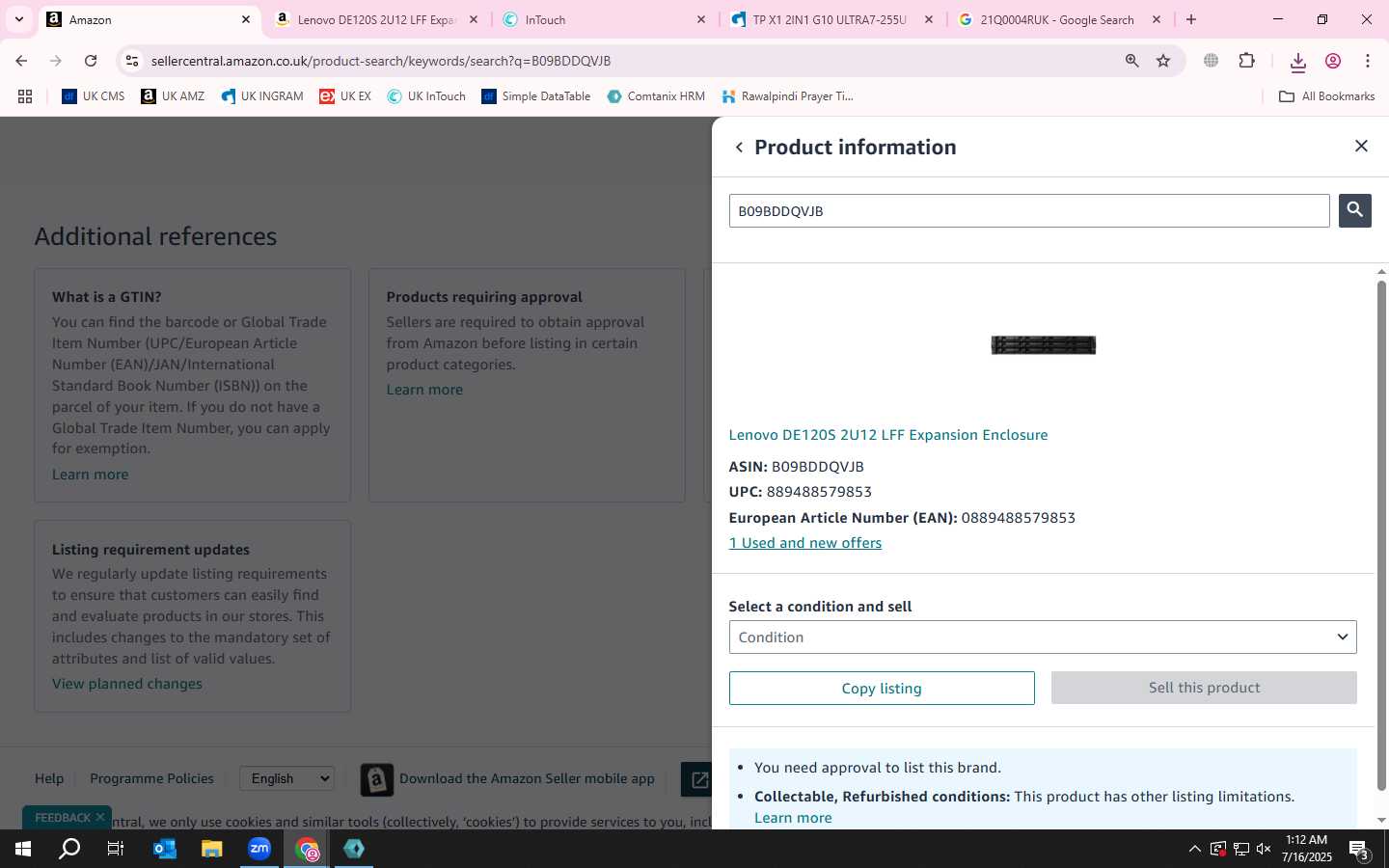Click the product thumbnail image
The image size is (1389, 868).
1044,345
